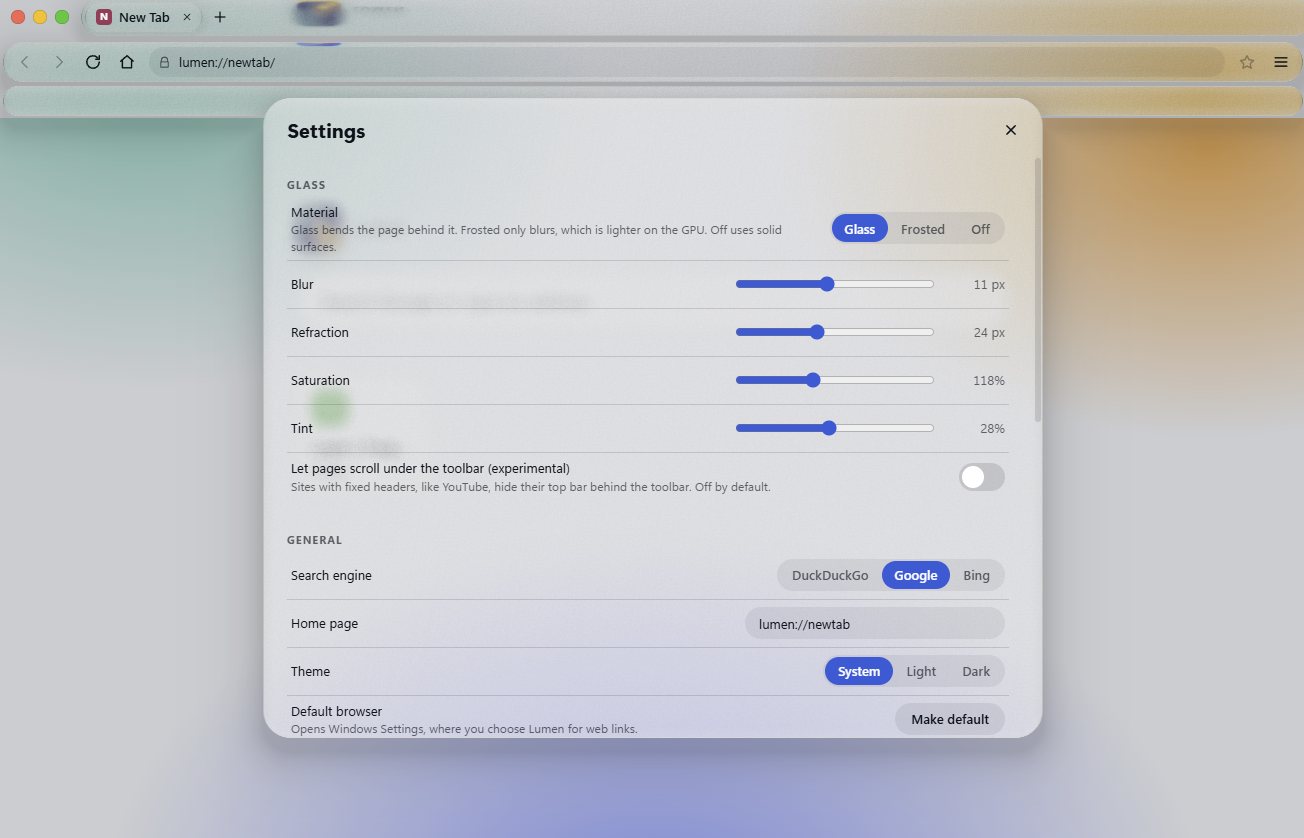Bookmark this page with the star icon

1247,62
